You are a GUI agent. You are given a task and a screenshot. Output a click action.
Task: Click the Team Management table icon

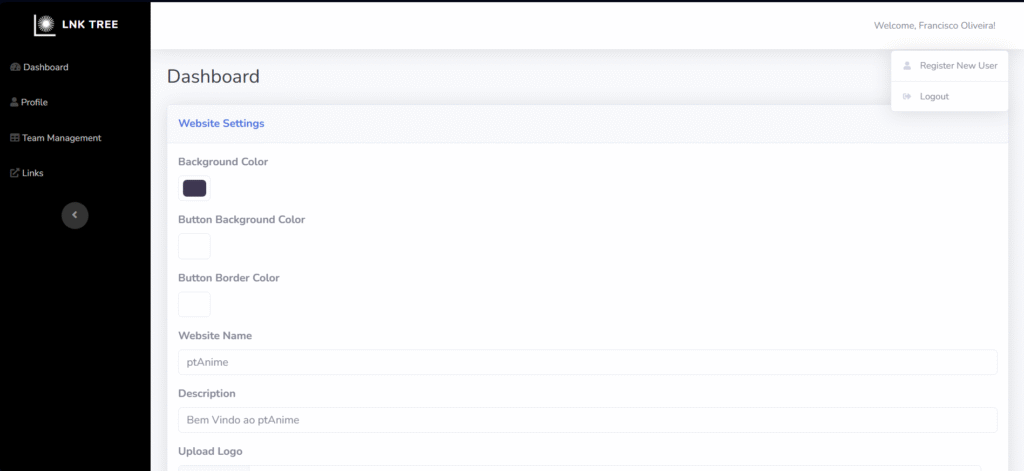(x=15, y=138)
